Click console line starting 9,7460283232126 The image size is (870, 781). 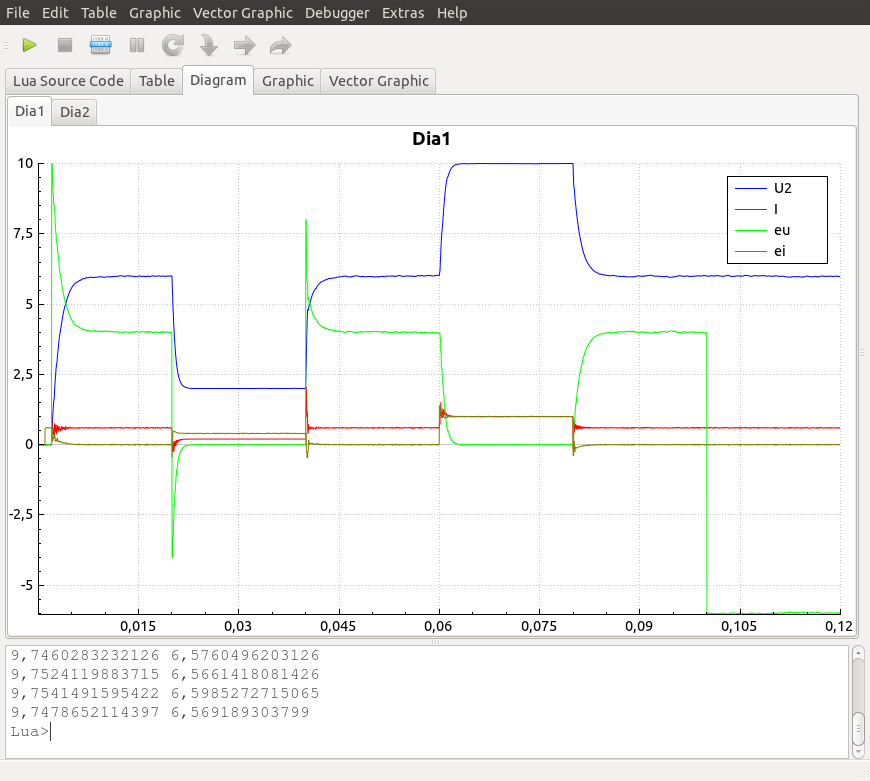pyautogui.click(x=165, y=656)
